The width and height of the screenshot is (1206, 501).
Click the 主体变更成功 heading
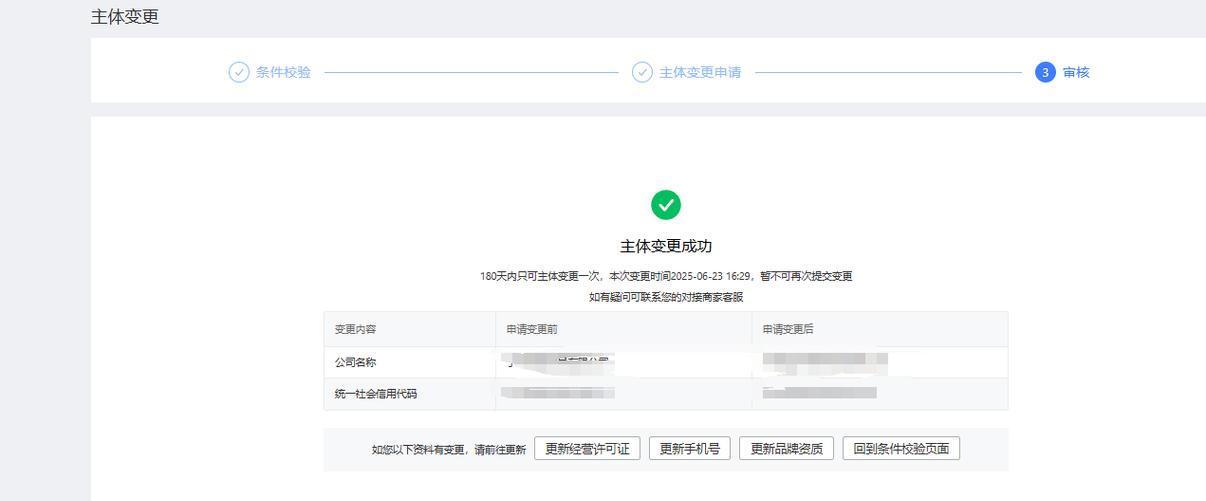(666, 246)
